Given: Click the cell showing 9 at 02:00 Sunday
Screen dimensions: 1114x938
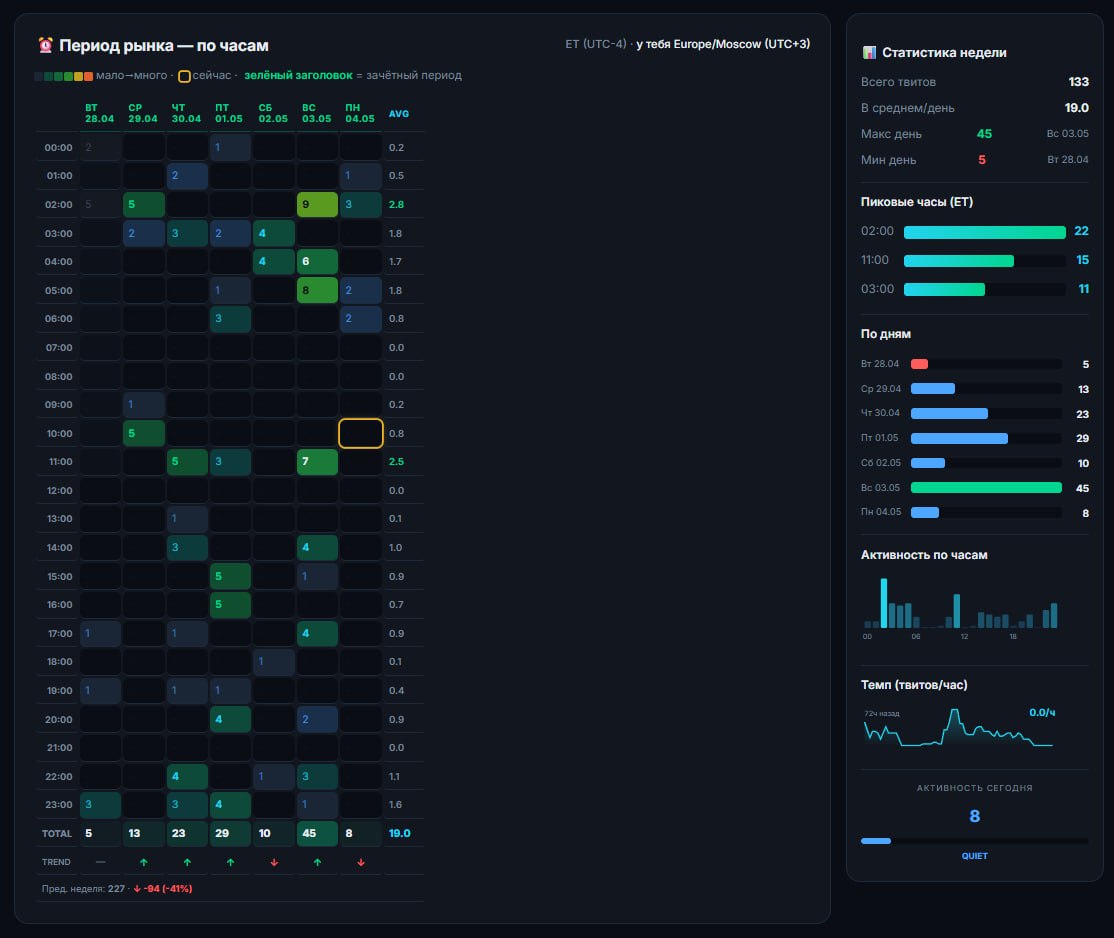Looking at the screenshot, I should pos(318,205).
